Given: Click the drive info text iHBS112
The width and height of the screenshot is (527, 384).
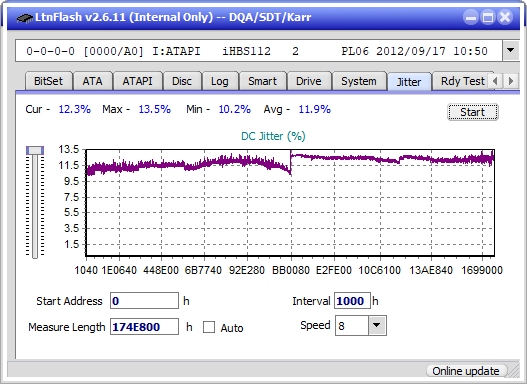Looking at the screenshot, I should [x=246, y=51].
